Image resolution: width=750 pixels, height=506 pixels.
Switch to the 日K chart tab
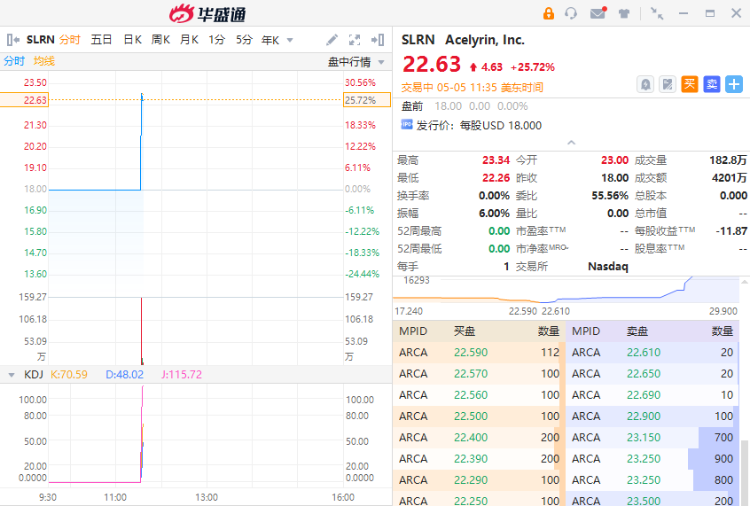132,40
